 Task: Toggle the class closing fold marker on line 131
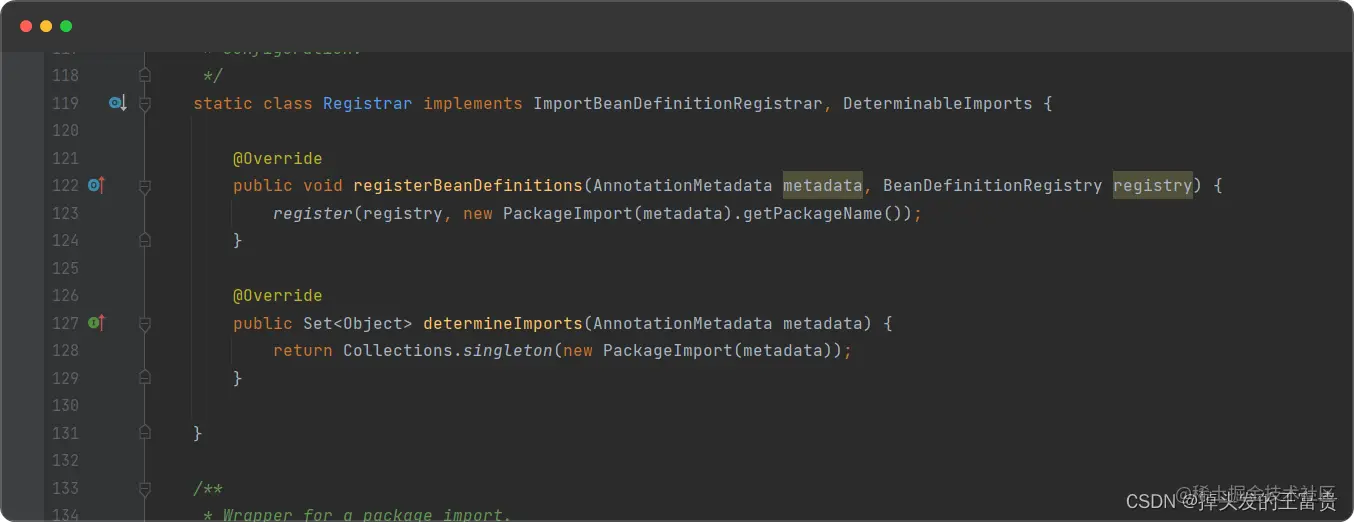click(x=145, y=433)
